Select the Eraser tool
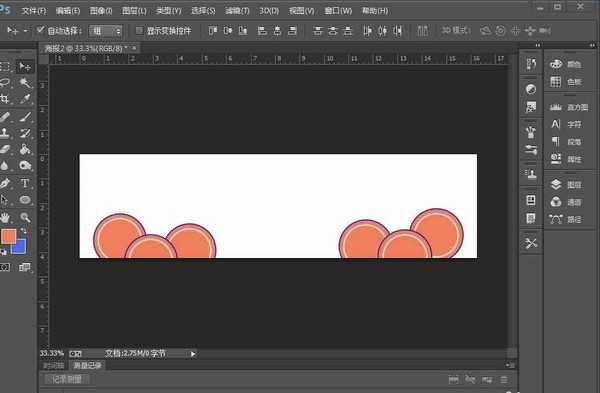 point(5,149)
